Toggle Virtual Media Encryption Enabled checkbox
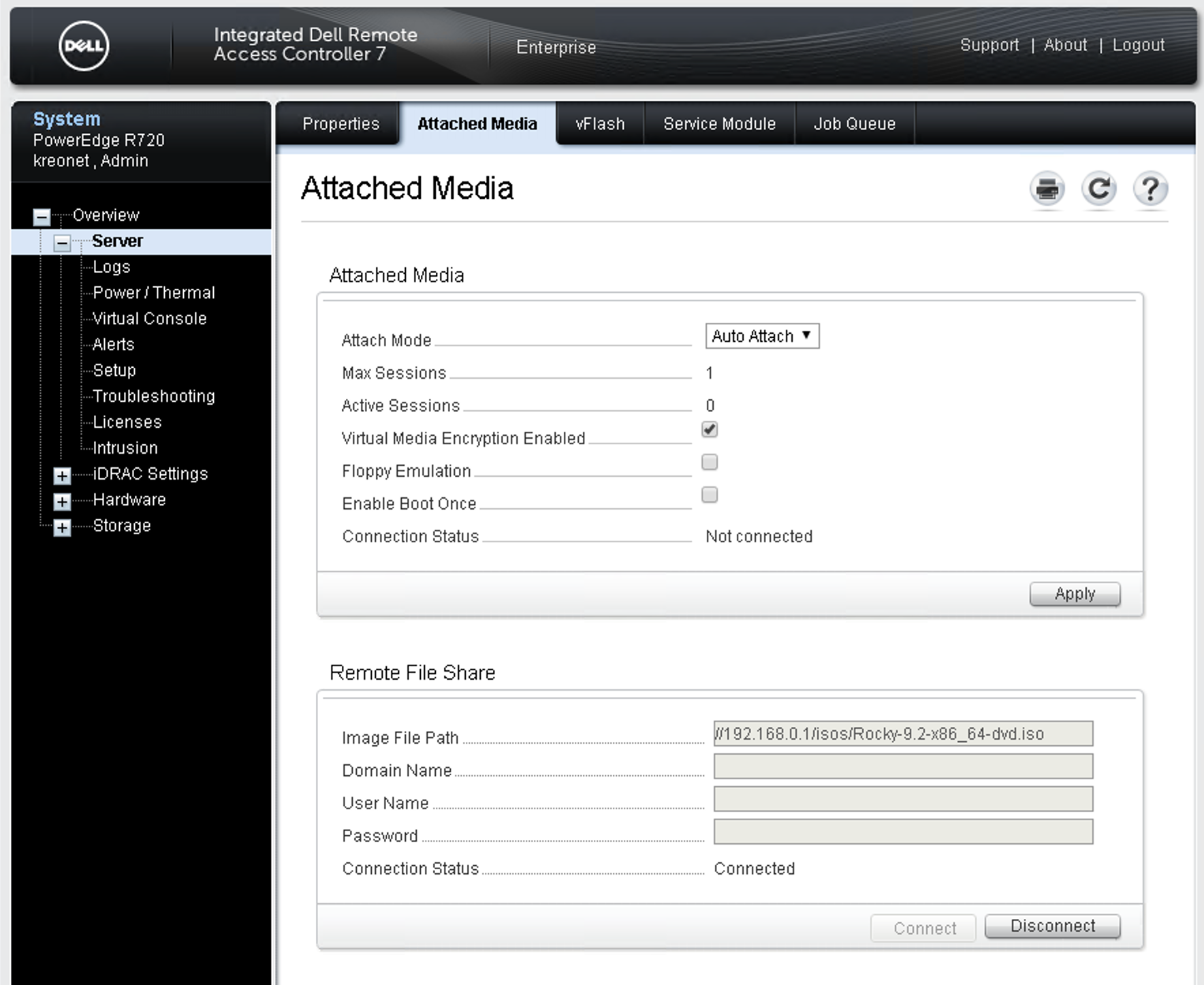Viewport: 1204px width, 985px height. (x=710, y=429)
